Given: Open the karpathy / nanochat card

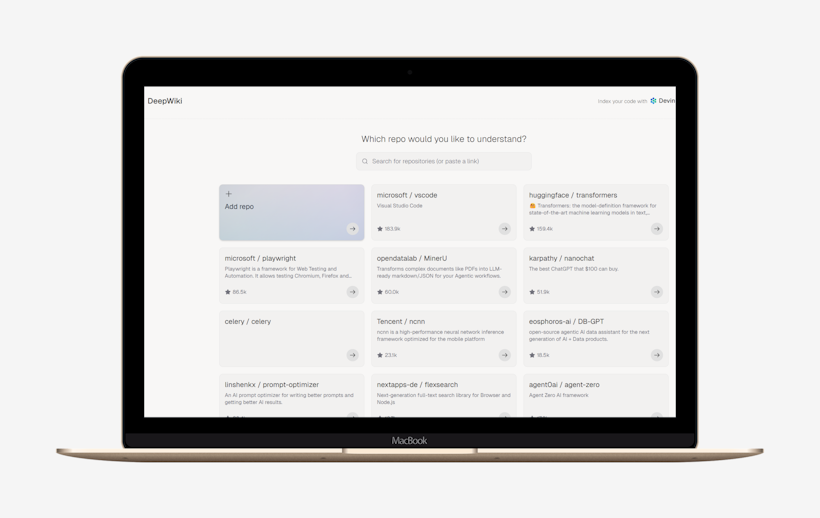Looking at the screenshot, I should (x=596, y=275).
